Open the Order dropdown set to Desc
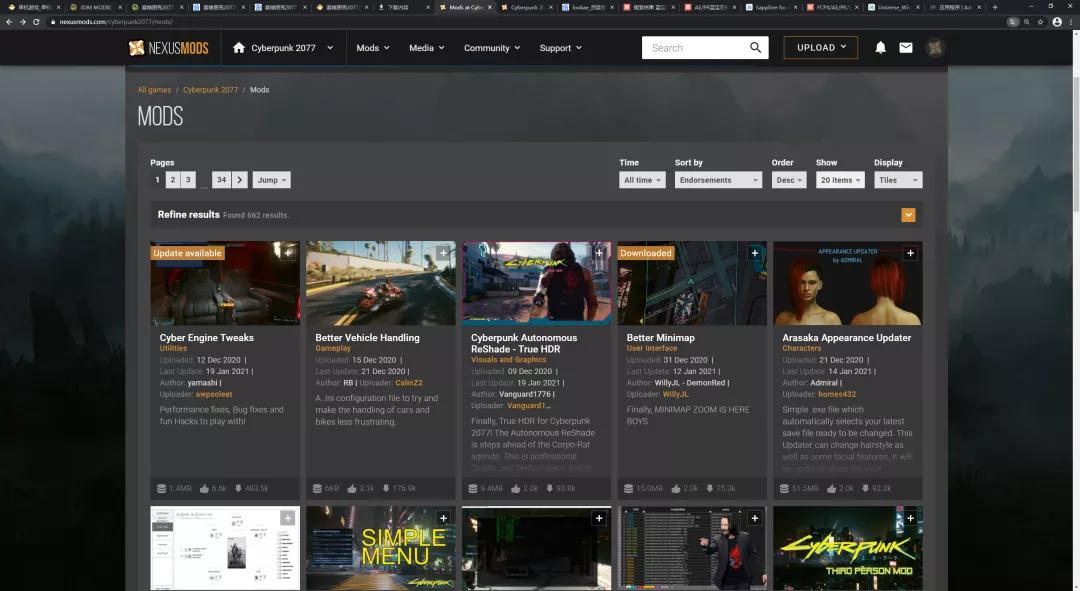Screen dimensions: 1080x591 coord(789,180)
